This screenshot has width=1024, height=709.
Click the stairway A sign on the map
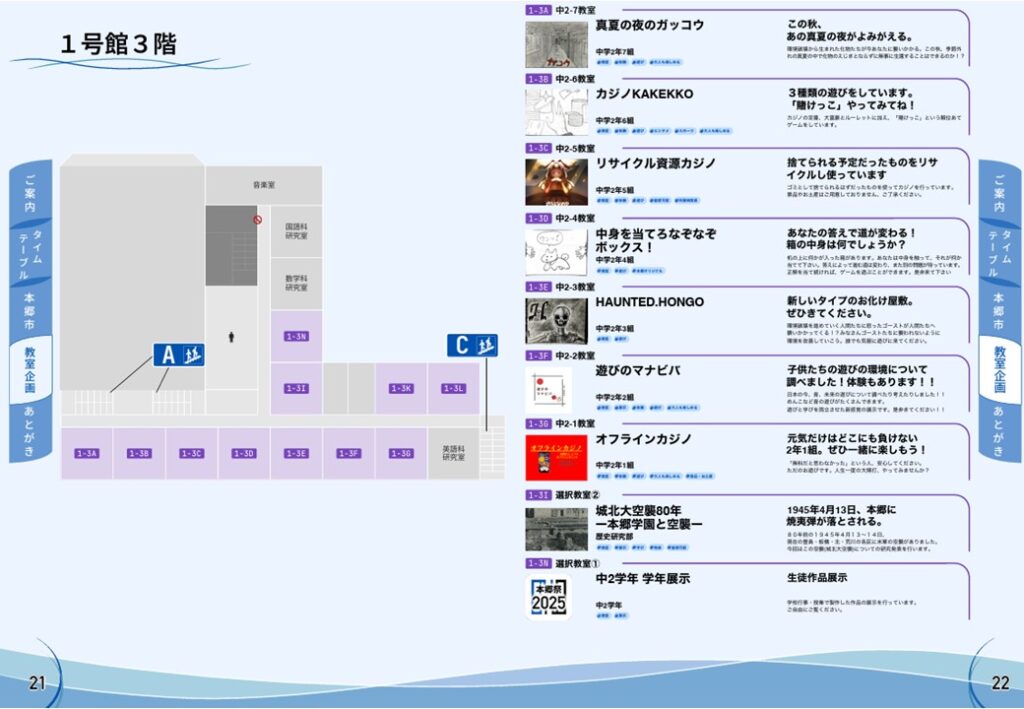click(x=178, y=354)
